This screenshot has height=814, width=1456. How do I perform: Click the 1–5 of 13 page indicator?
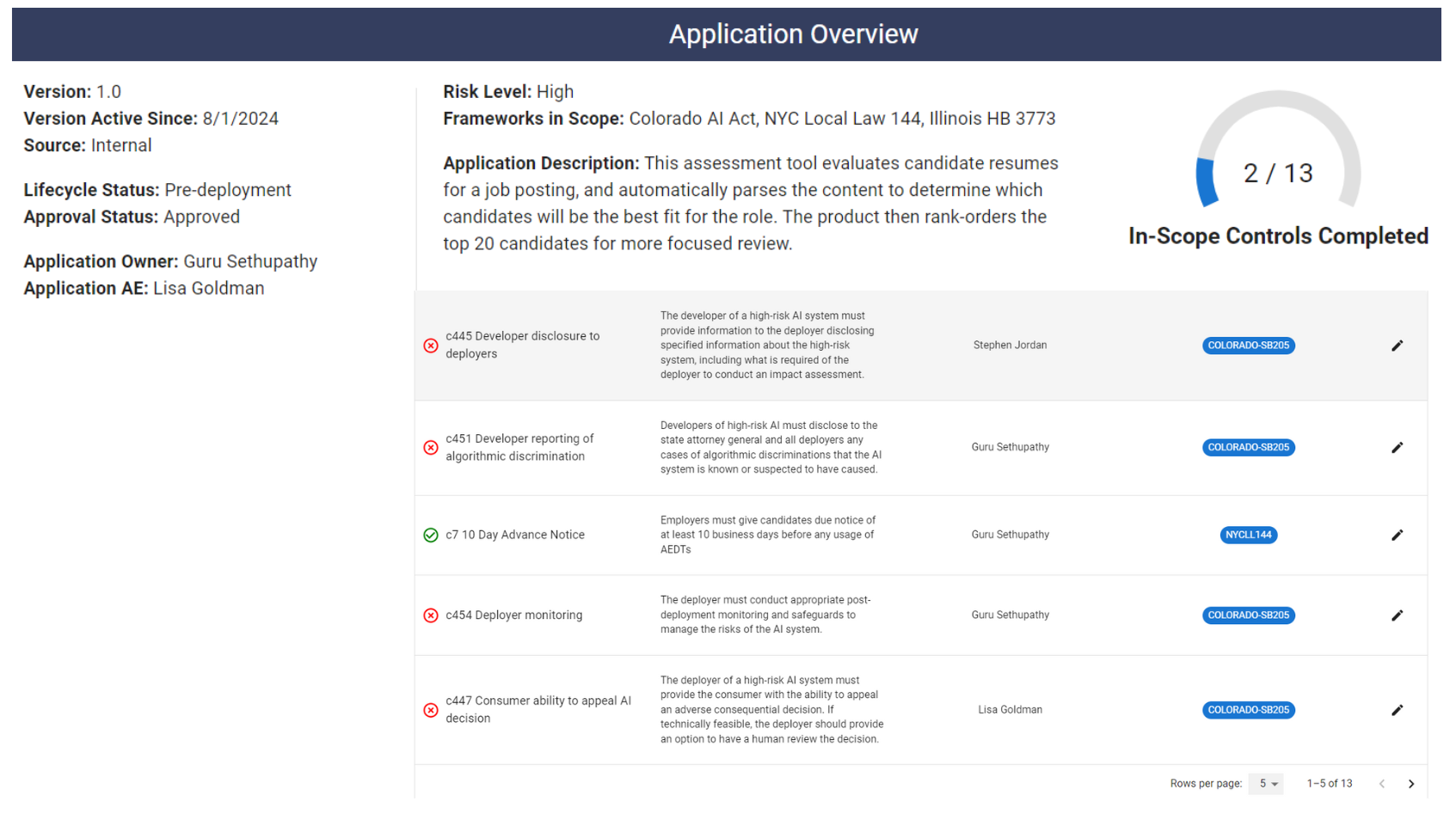pyautogui.click(x=1329, y=783)
